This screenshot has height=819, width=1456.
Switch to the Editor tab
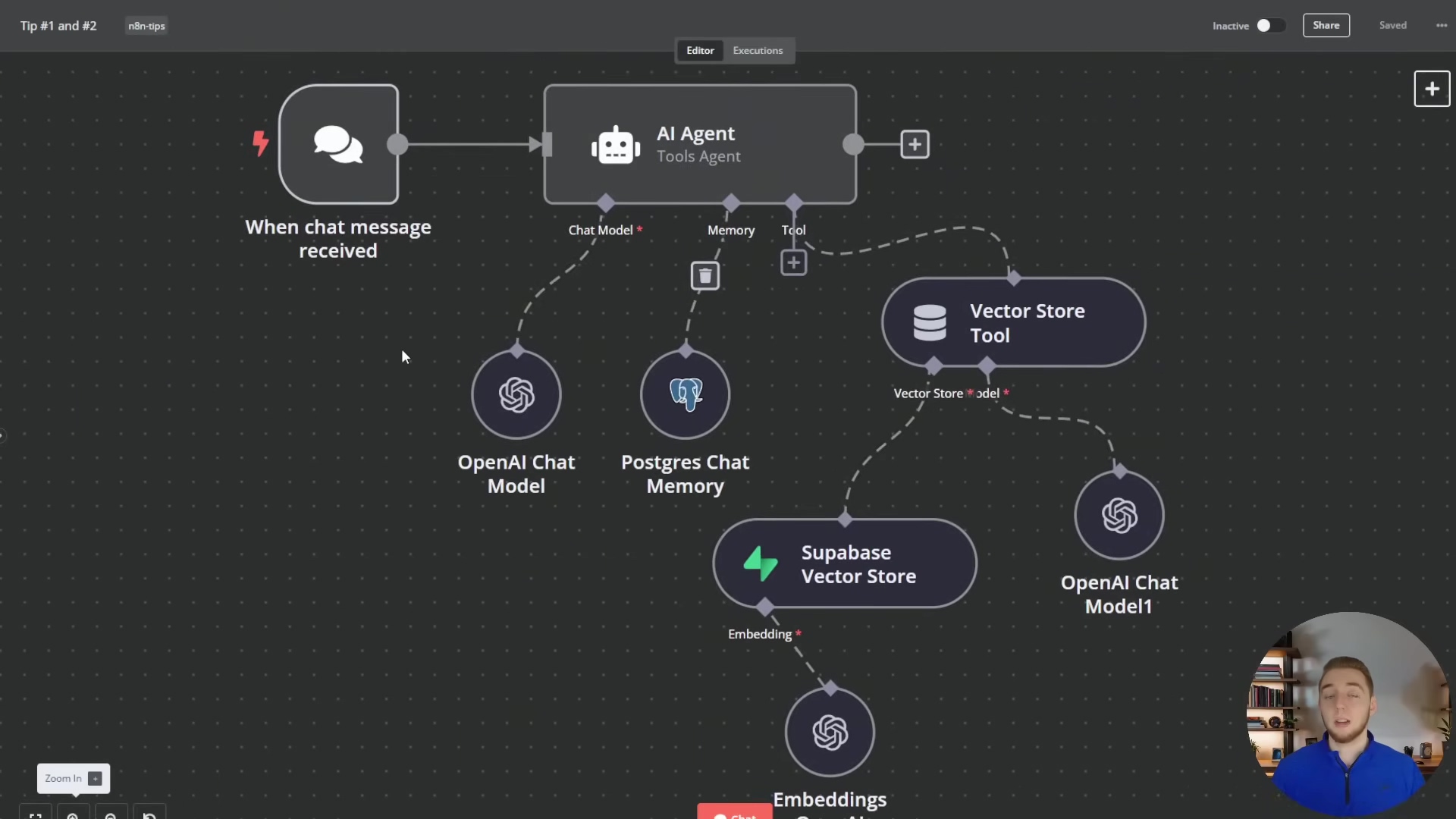pyautogui.click(x=700, y=51)
